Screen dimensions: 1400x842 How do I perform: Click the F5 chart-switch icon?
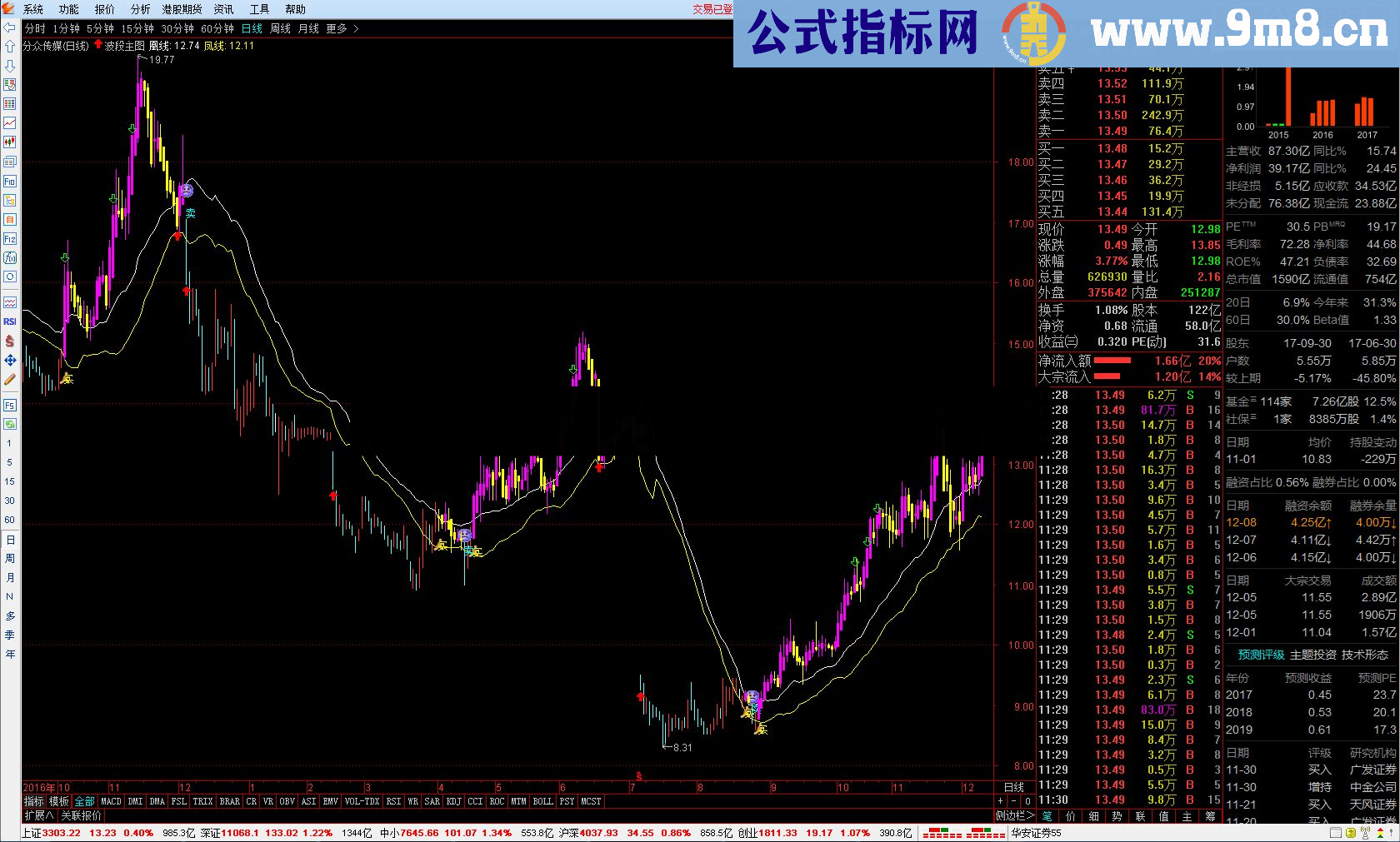(x=9, y=405)
